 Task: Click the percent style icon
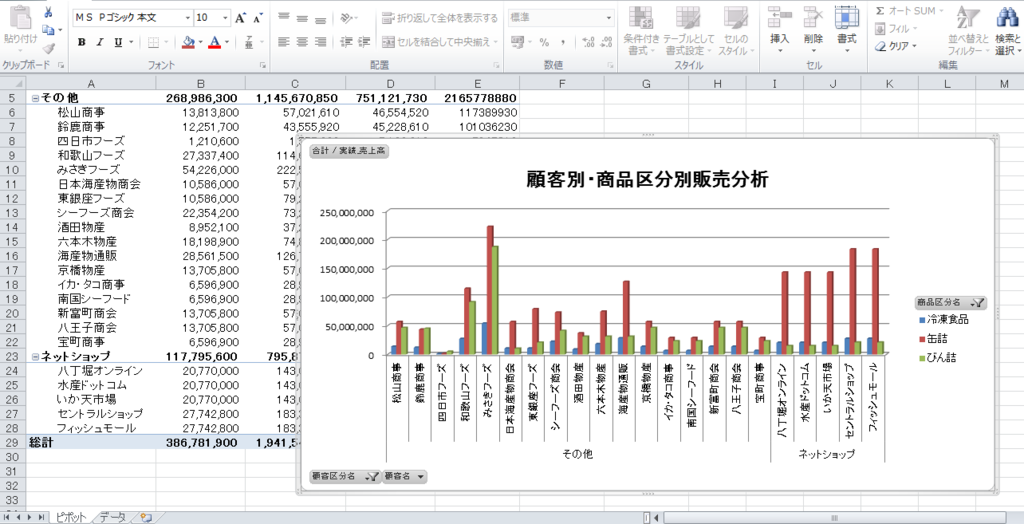[x=544, y=42]
